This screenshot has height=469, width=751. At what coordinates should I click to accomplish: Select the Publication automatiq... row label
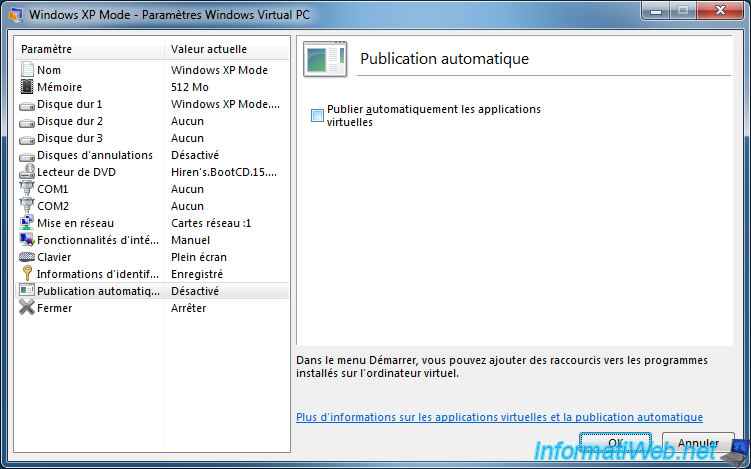tap(98, 291)
